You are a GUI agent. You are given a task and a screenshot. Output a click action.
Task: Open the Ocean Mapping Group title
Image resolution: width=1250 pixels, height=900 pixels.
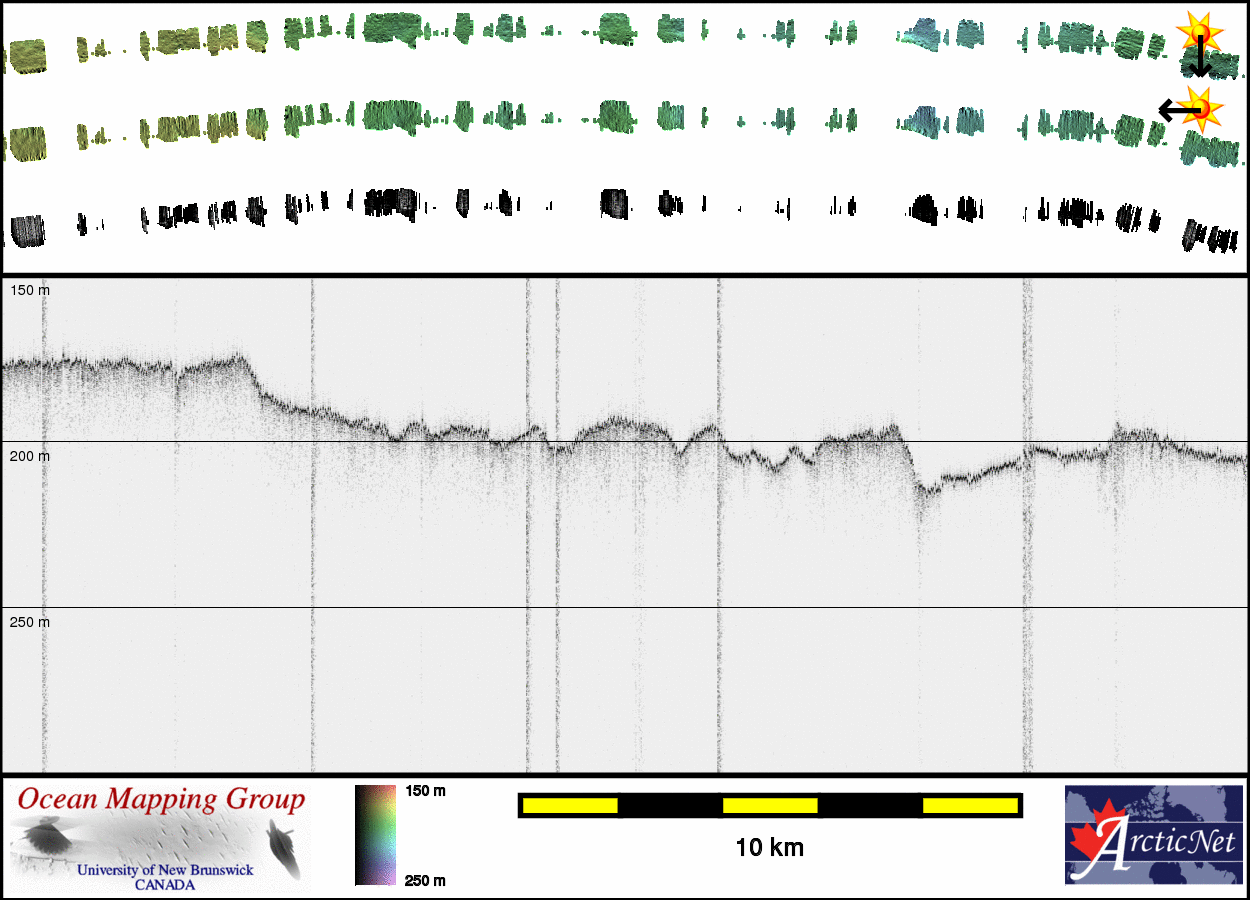coord(161,800)
